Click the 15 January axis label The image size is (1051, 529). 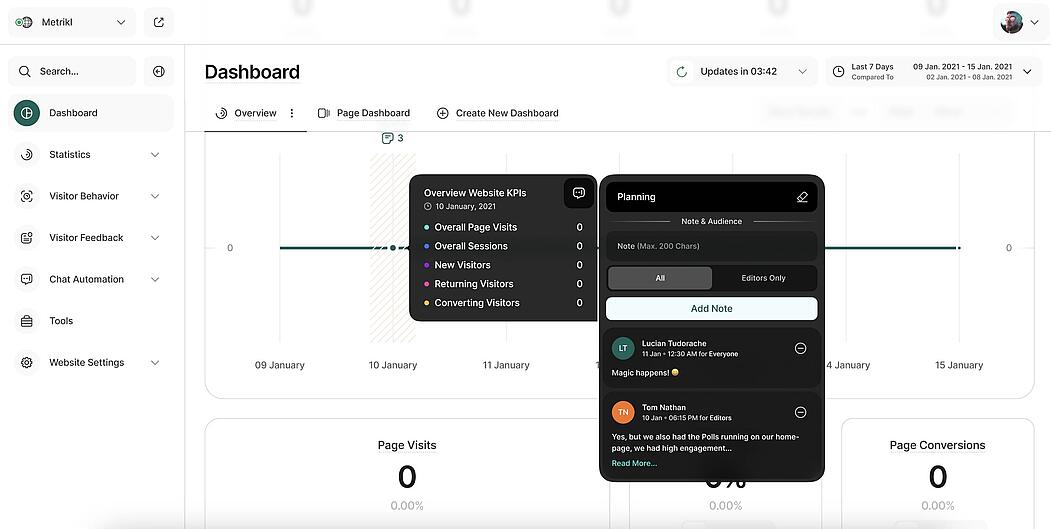(x=959, y=365)
